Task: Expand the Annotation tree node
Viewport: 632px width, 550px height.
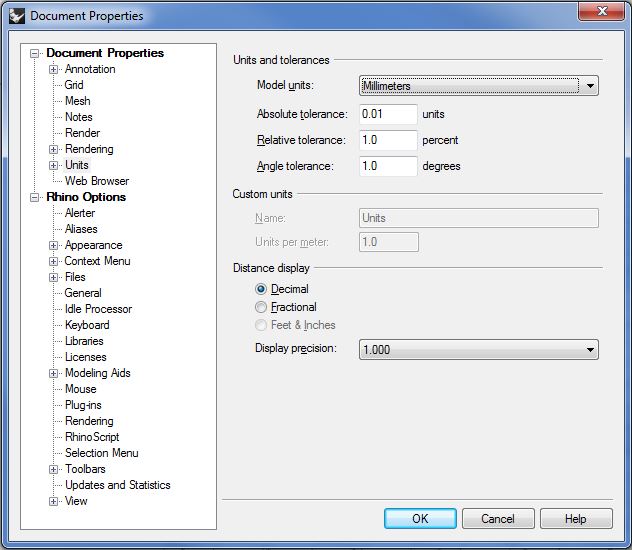Action: pyautogui.click(x=53, y=69)
